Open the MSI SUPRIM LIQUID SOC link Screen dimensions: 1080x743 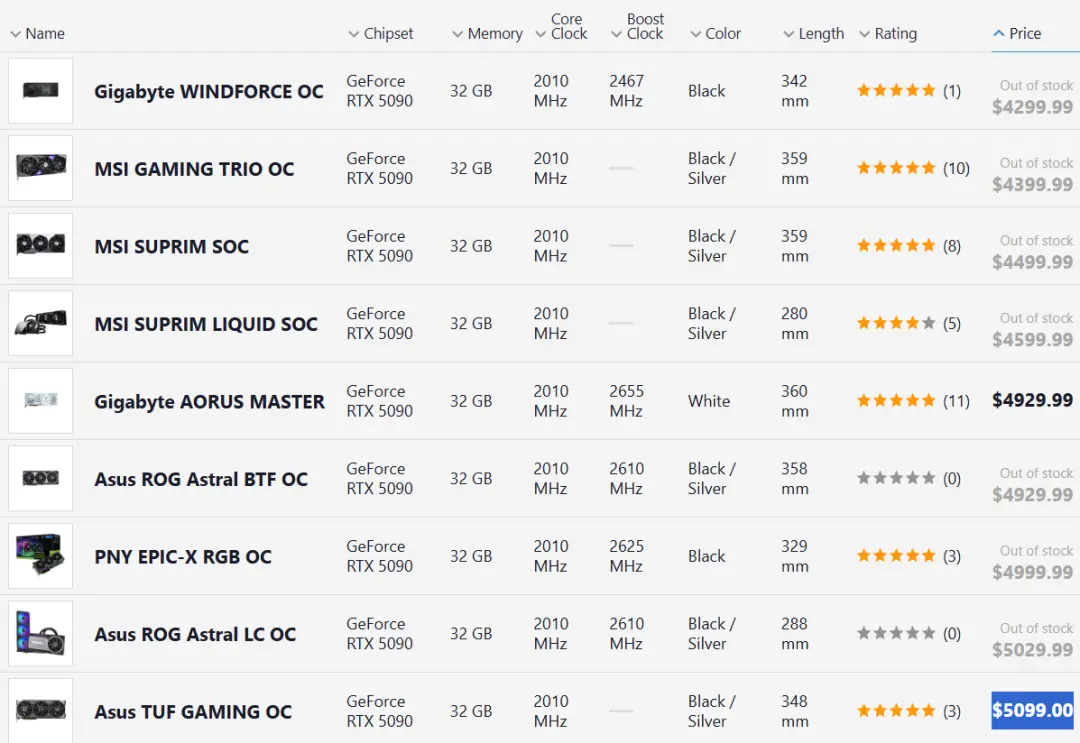click(206, 324)
